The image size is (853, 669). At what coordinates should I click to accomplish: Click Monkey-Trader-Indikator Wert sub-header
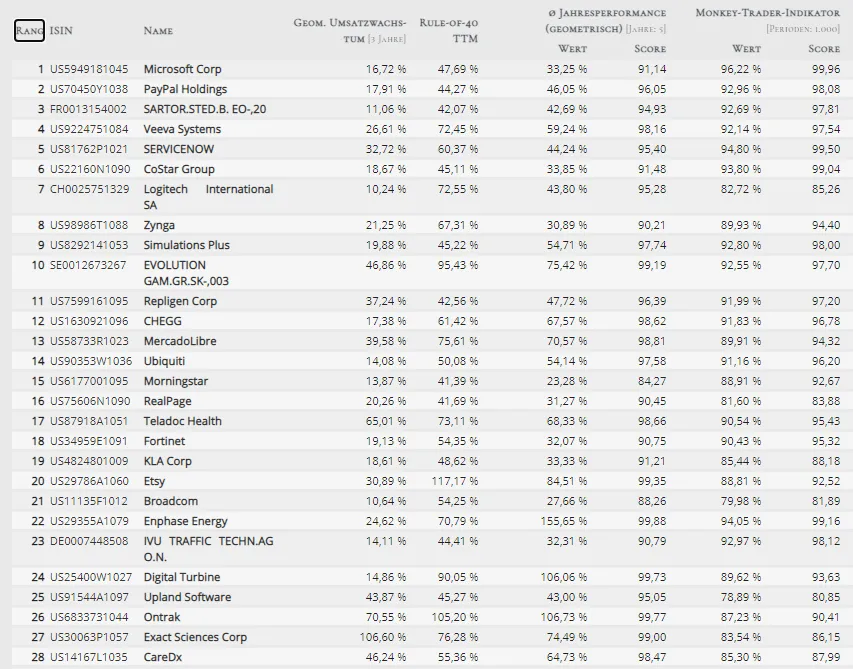(x=746, y=48)
